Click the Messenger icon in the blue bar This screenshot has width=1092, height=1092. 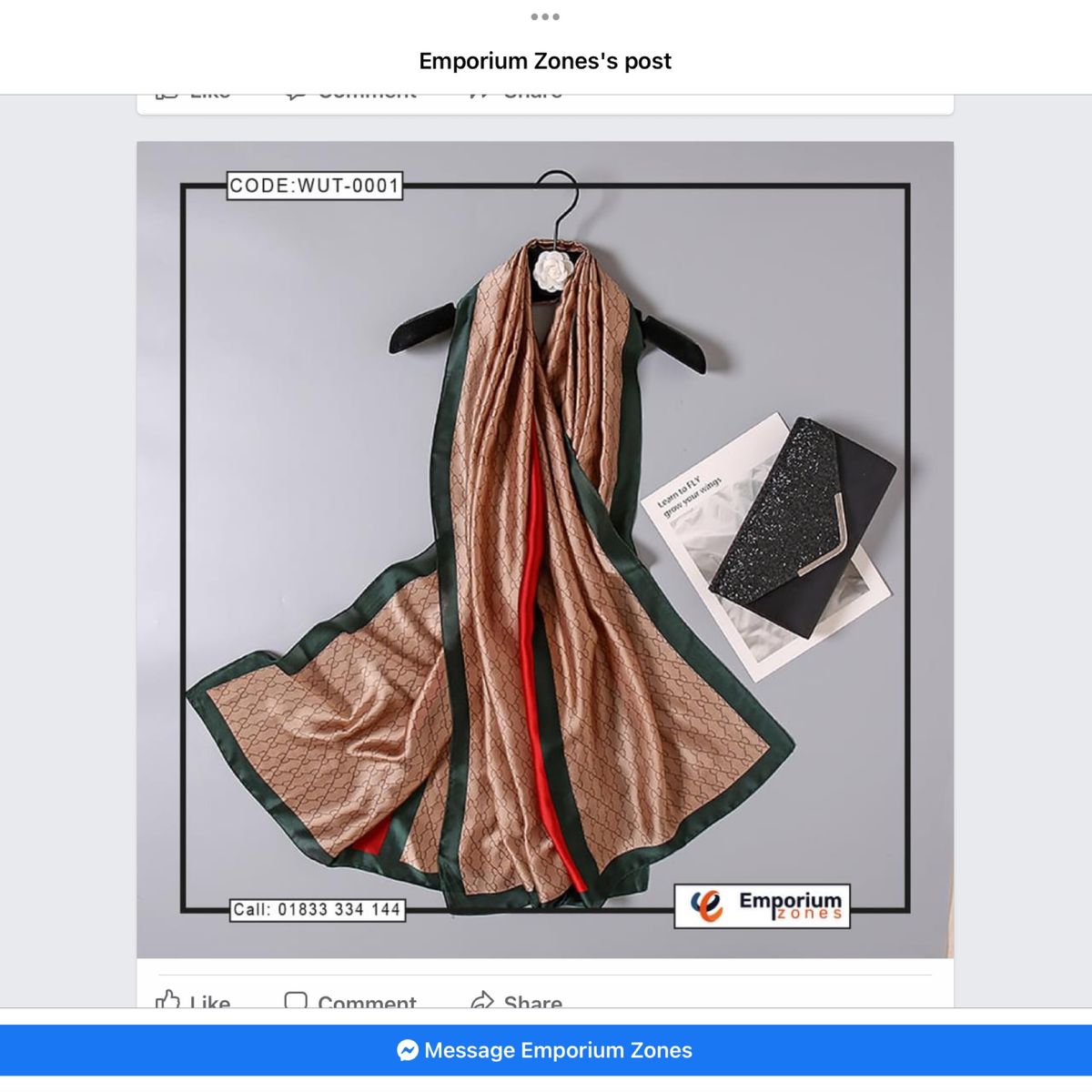click(x=408, y=1050)
